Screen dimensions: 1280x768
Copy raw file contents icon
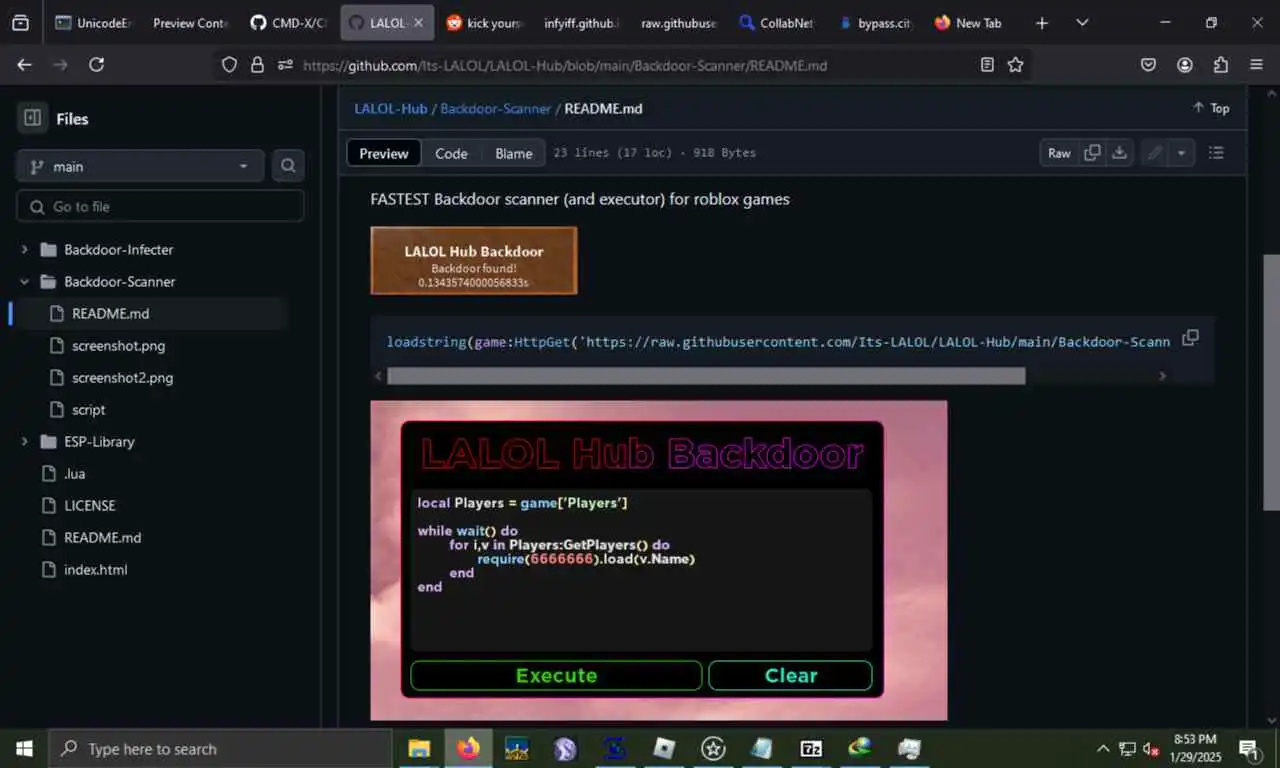tap(1092, 153)
